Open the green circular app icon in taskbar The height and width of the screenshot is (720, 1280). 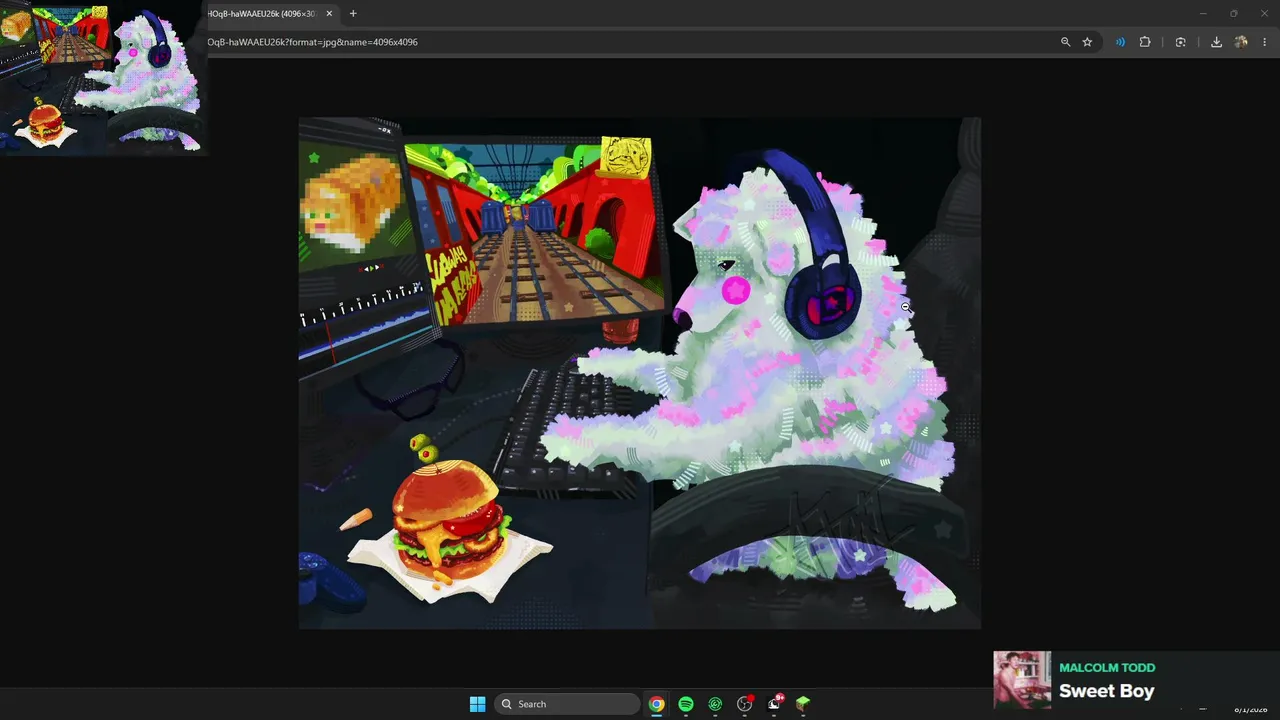(x=715, y=704)
